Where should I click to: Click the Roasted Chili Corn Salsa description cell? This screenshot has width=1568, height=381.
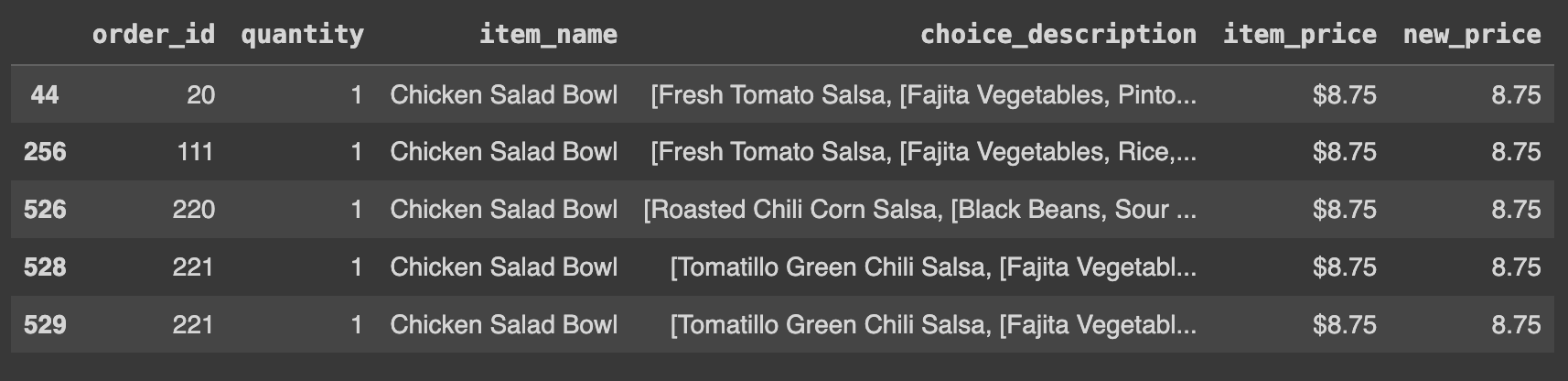(919, 209)
